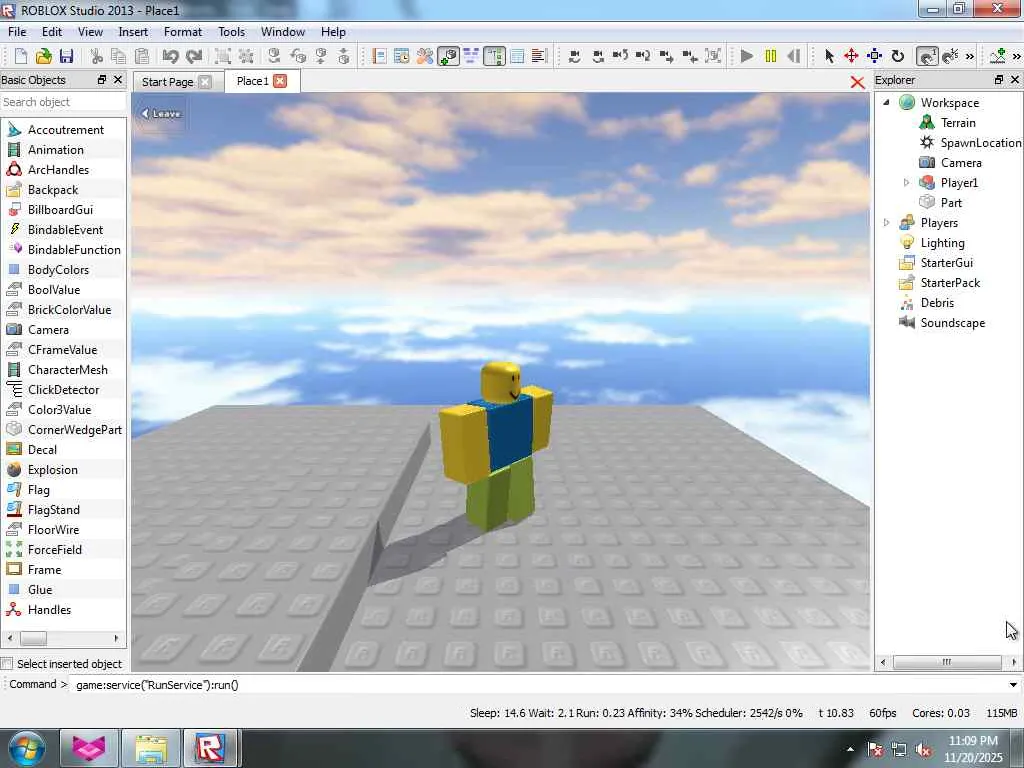This screenshot has width=1024, height=768.
Task: Click the Search object field
Action: click(63, 102)
